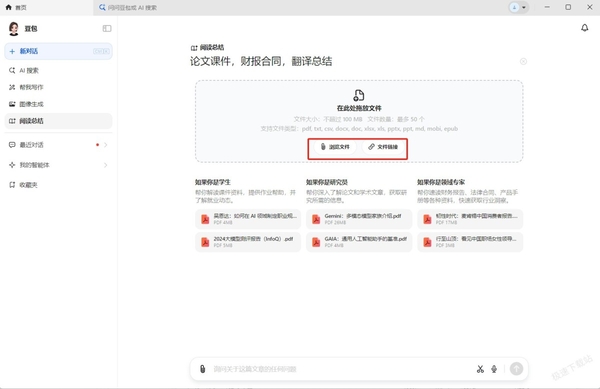Screen dimensions: 600x389
Task: Start a new chat with 新对话
Action: point(59,51)
